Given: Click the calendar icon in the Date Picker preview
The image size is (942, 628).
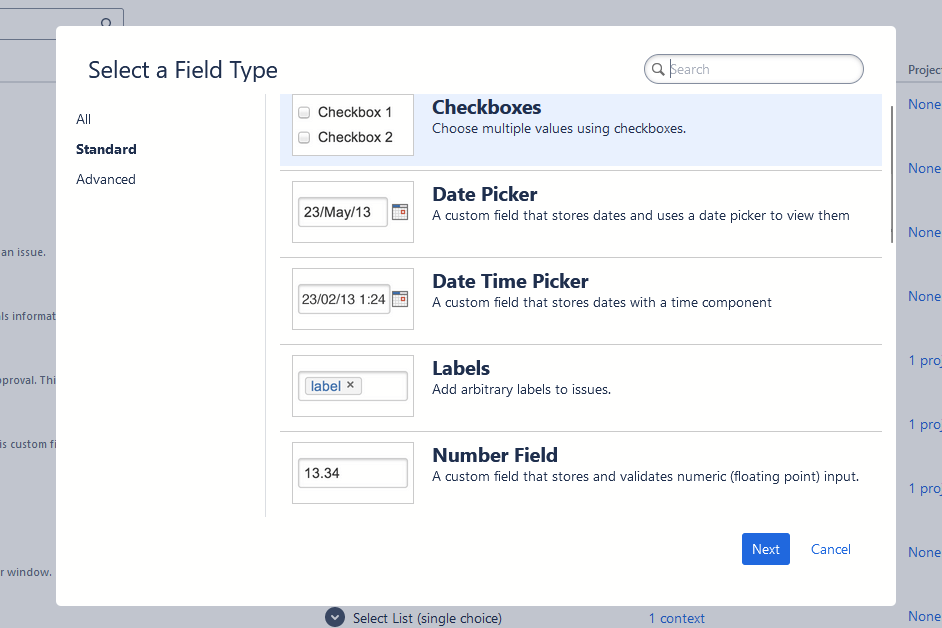Looking at the screenshot, I should 402,212.
